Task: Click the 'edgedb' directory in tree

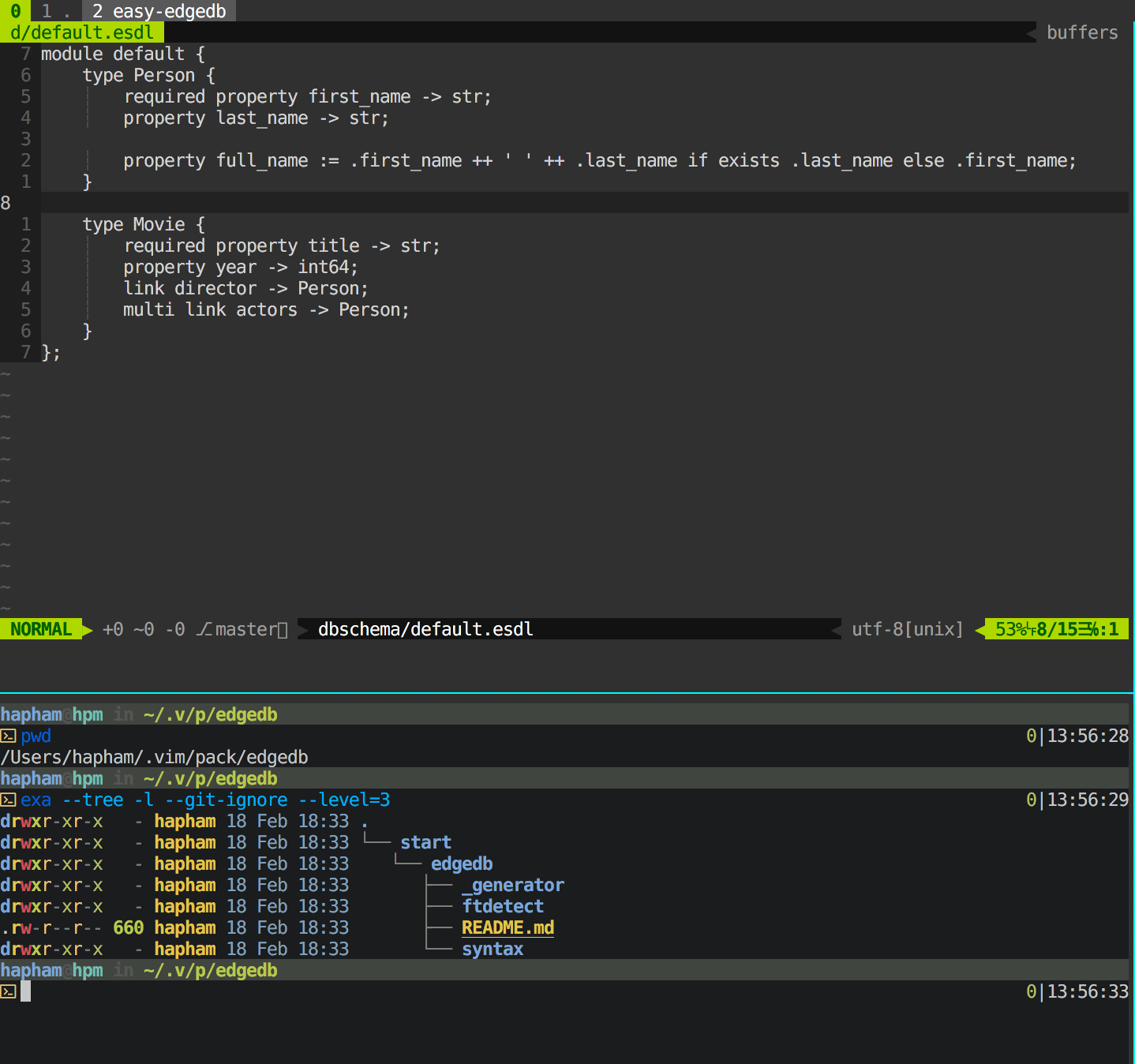Action: click(462, 864)
